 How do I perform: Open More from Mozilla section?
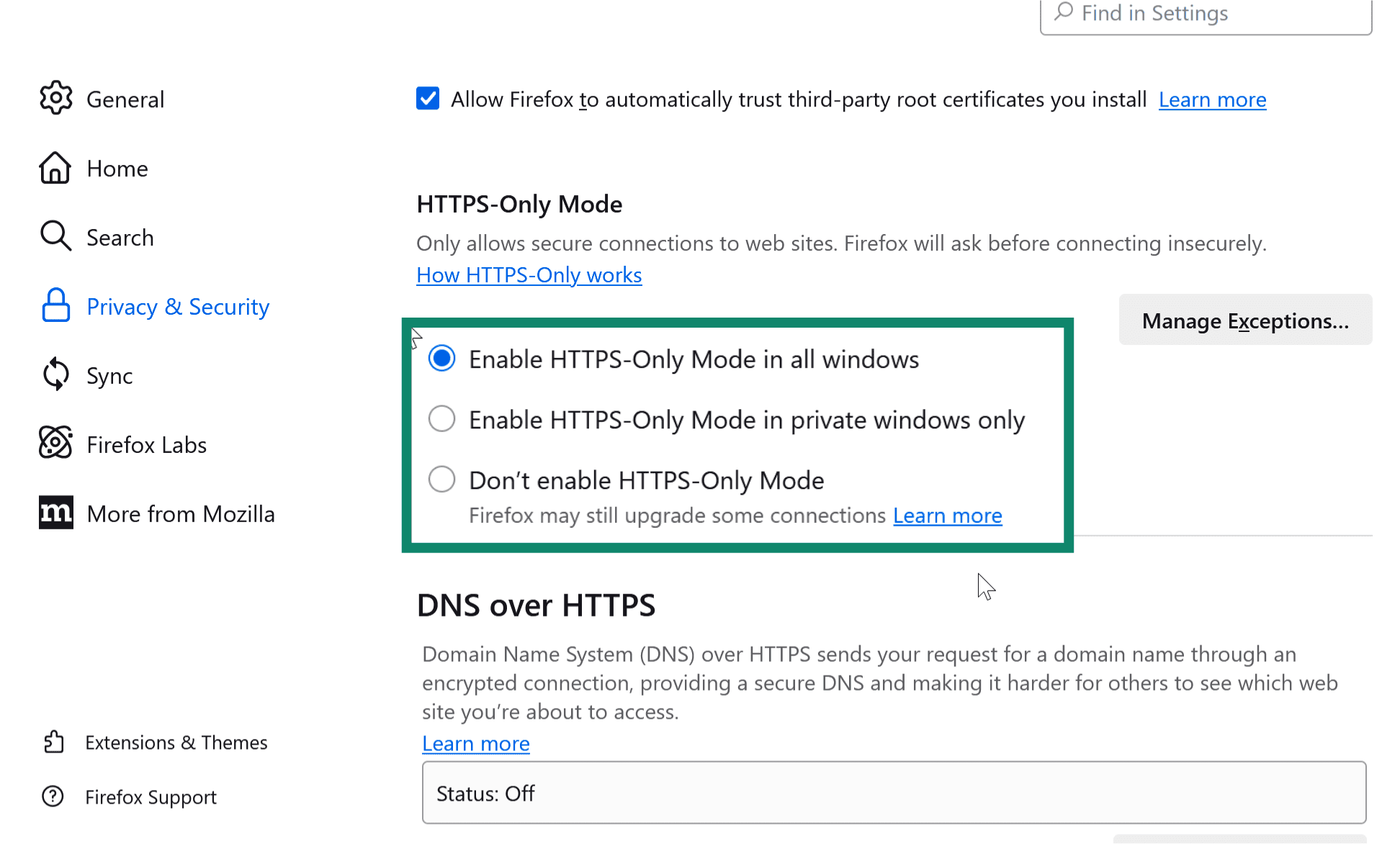[x=181, y=513]
